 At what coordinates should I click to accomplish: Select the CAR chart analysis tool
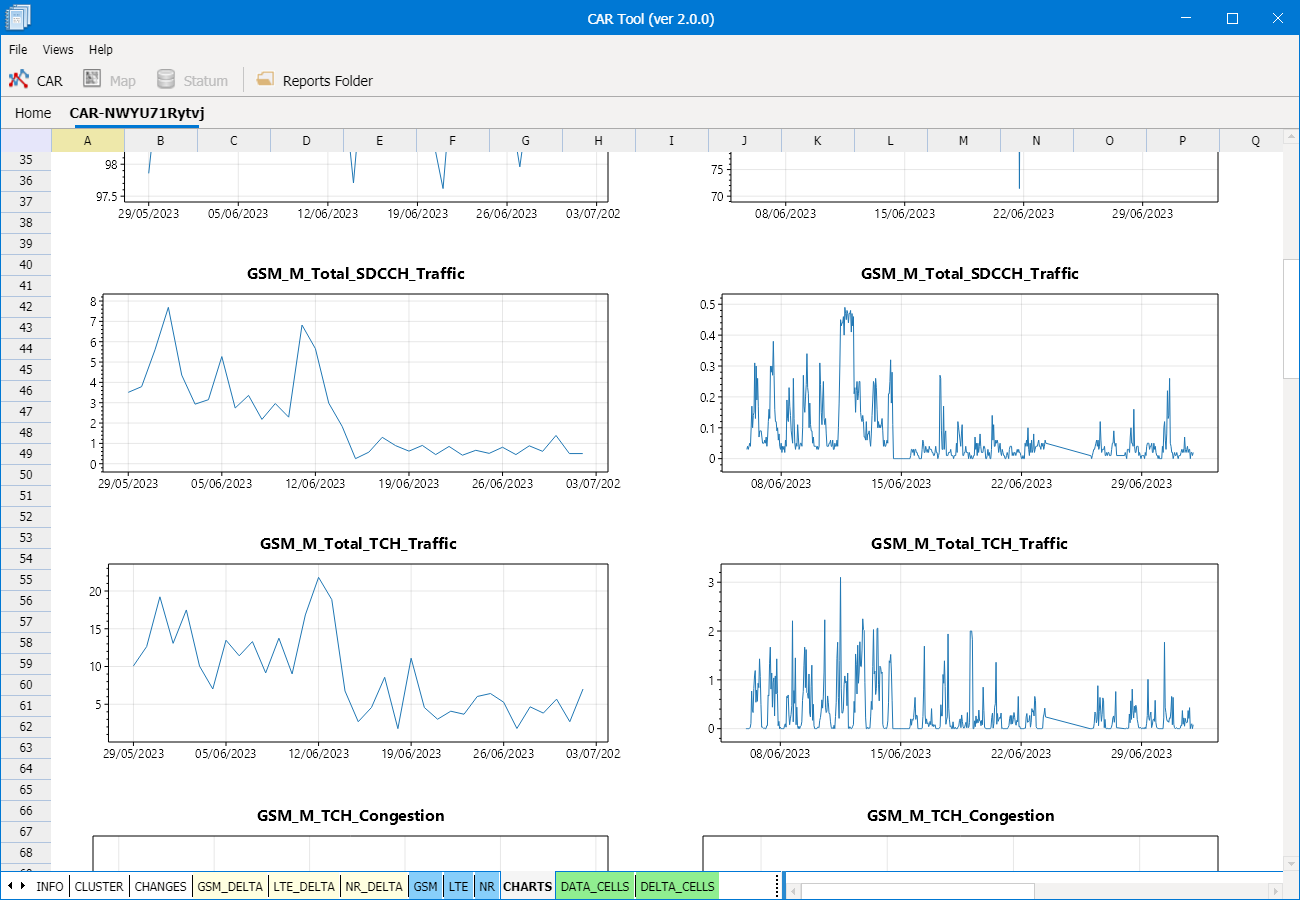[35, 79]
